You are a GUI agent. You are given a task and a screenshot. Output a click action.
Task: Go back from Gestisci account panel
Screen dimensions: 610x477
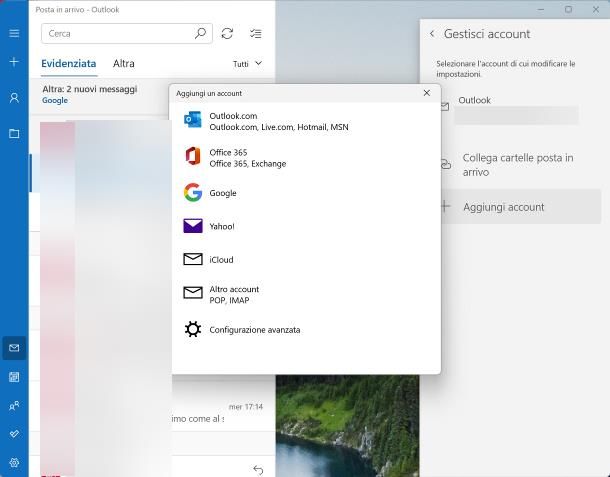[432, 34]
